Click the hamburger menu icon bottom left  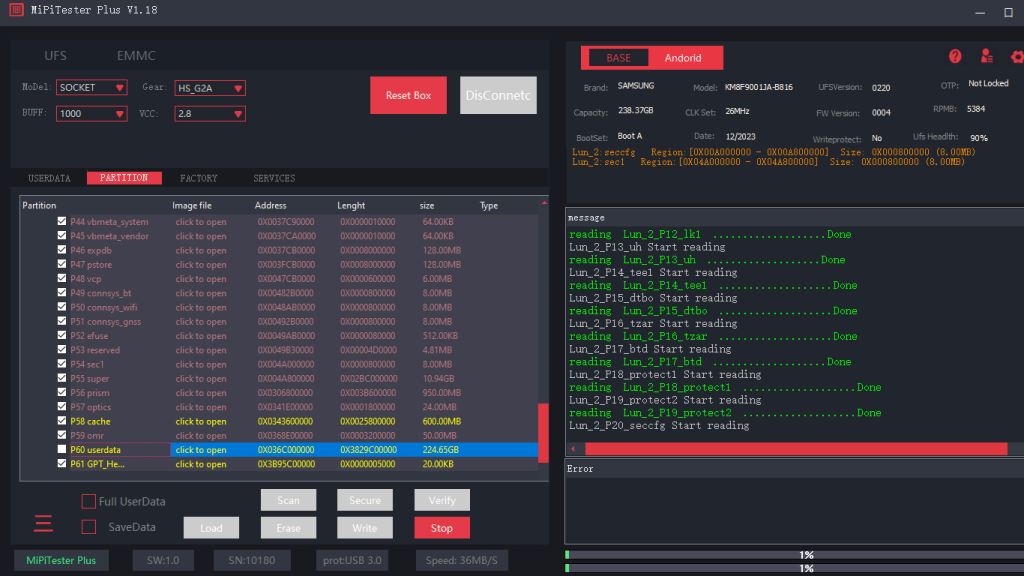point(42,523)
